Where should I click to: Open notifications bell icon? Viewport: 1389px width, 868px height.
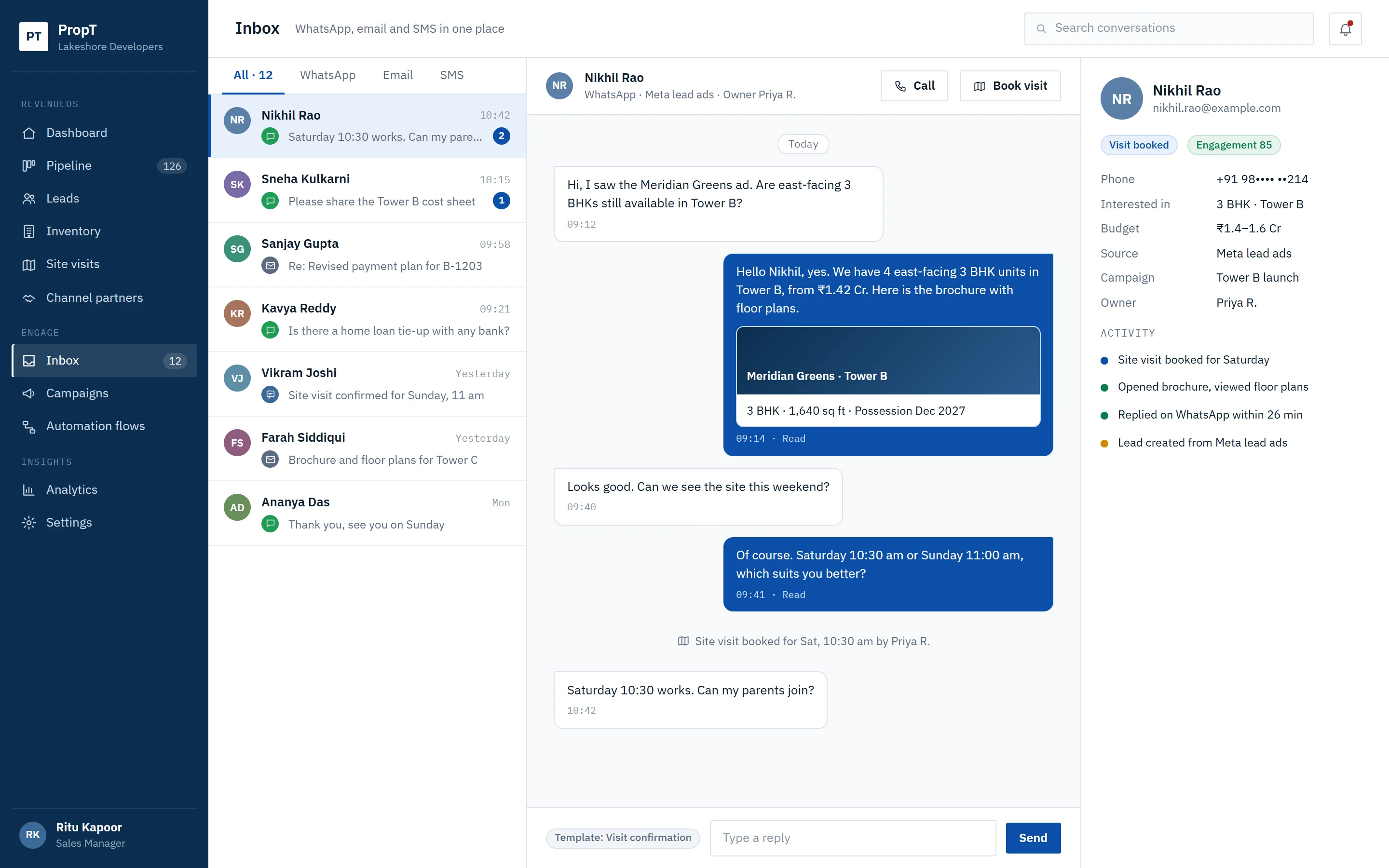click(x=1346, y=29)
